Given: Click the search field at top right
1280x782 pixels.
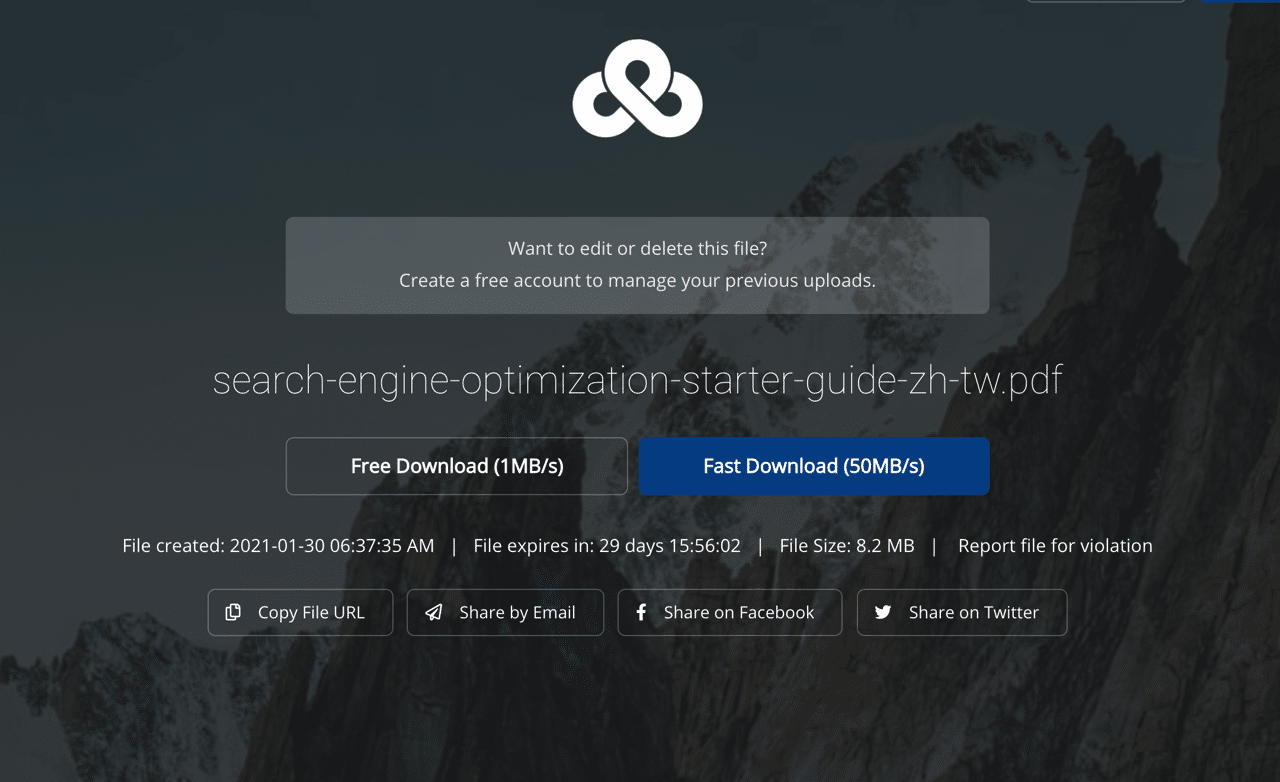Looking at the screenshot, I should pos(1105,3).
